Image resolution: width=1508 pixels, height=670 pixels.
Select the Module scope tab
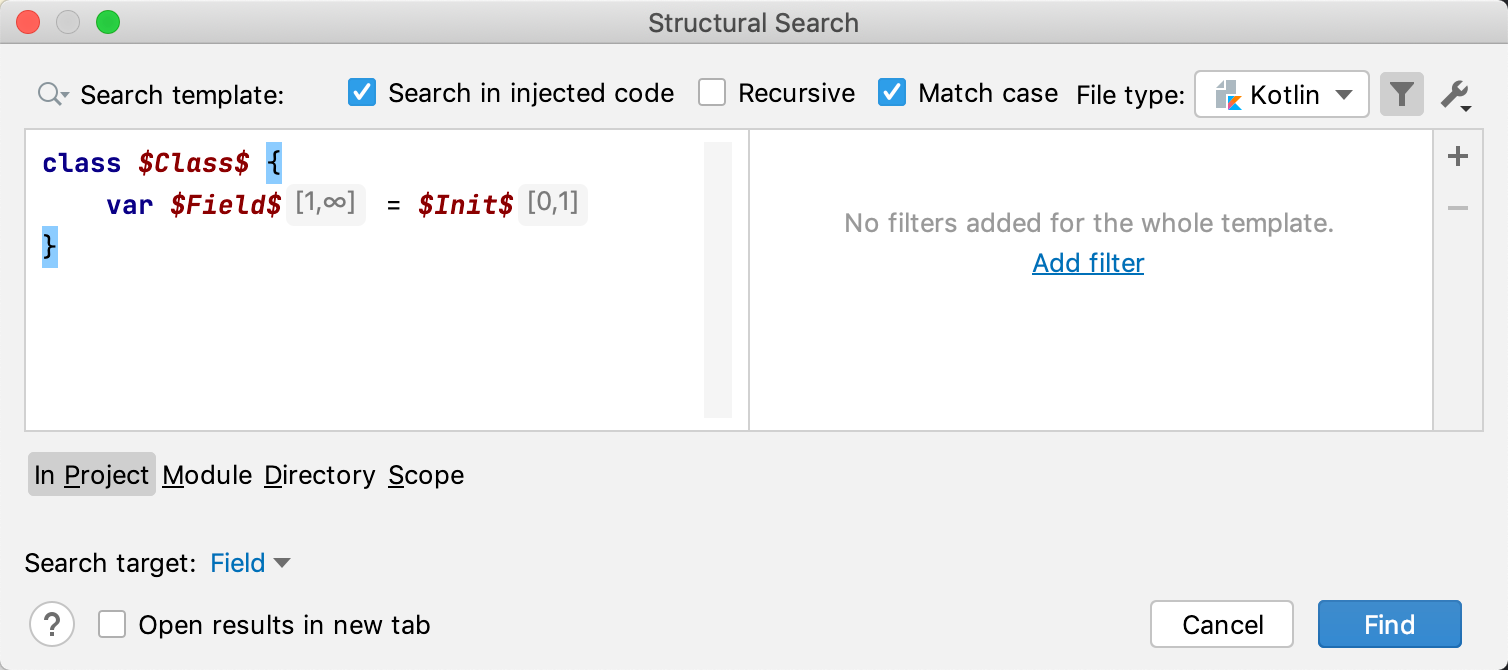pyautogui.click(x=207, y=475)
